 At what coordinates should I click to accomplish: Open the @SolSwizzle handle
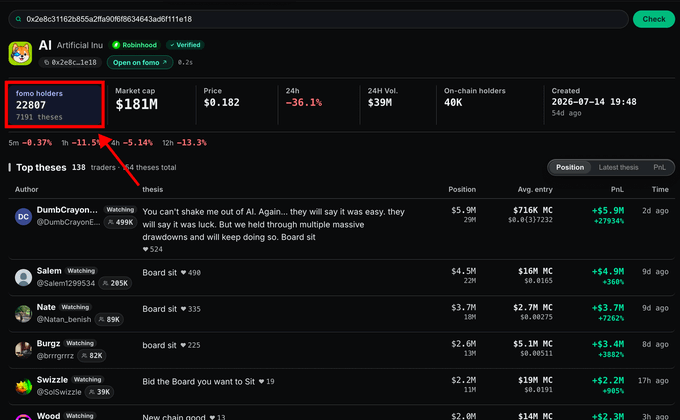pyautogui.click(x=59, y=392)
